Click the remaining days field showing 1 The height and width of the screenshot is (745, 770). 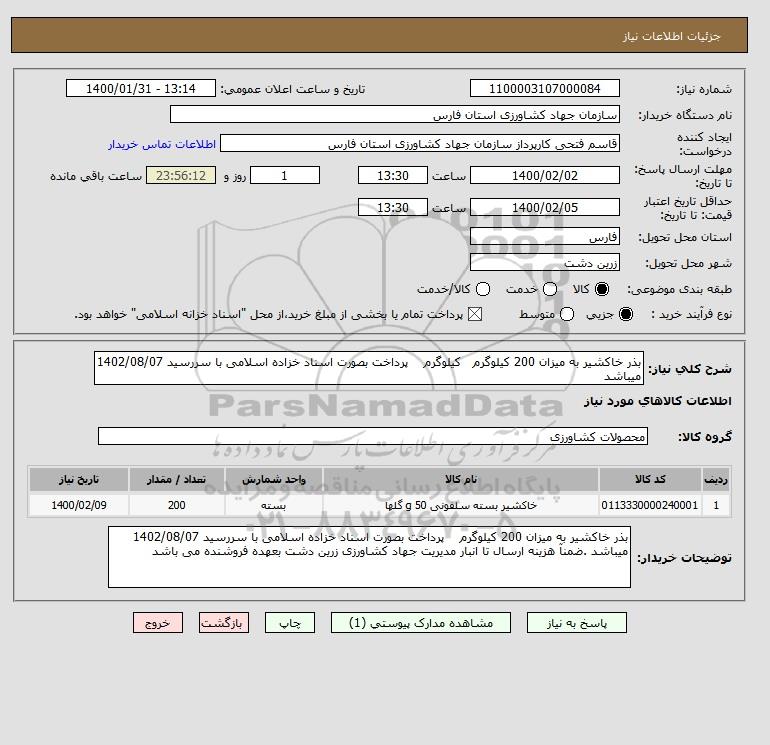click(285, 175)
